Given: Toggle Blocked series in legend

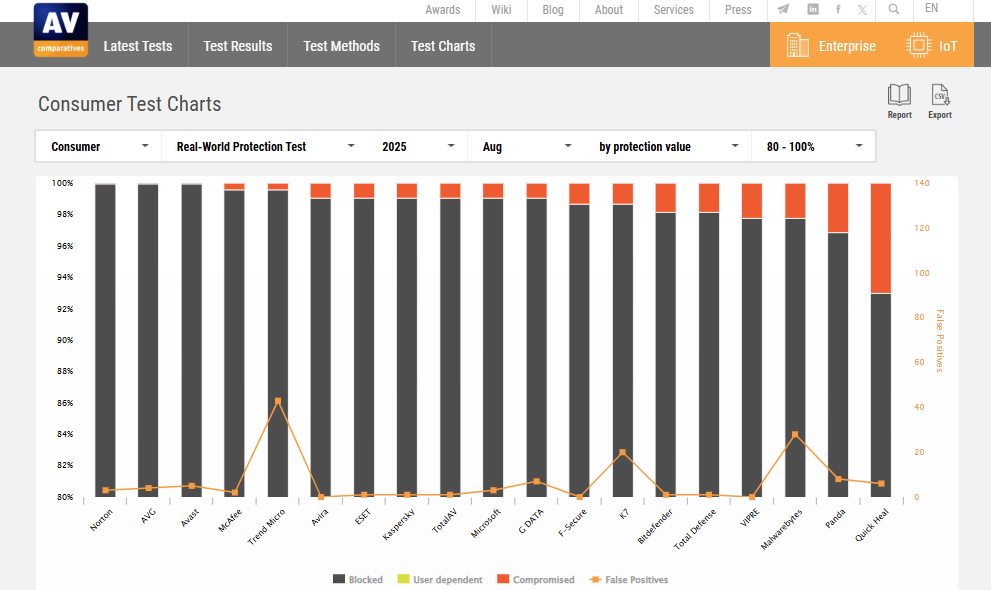Looking at the screenshot, I should click(x=358, y=579).
